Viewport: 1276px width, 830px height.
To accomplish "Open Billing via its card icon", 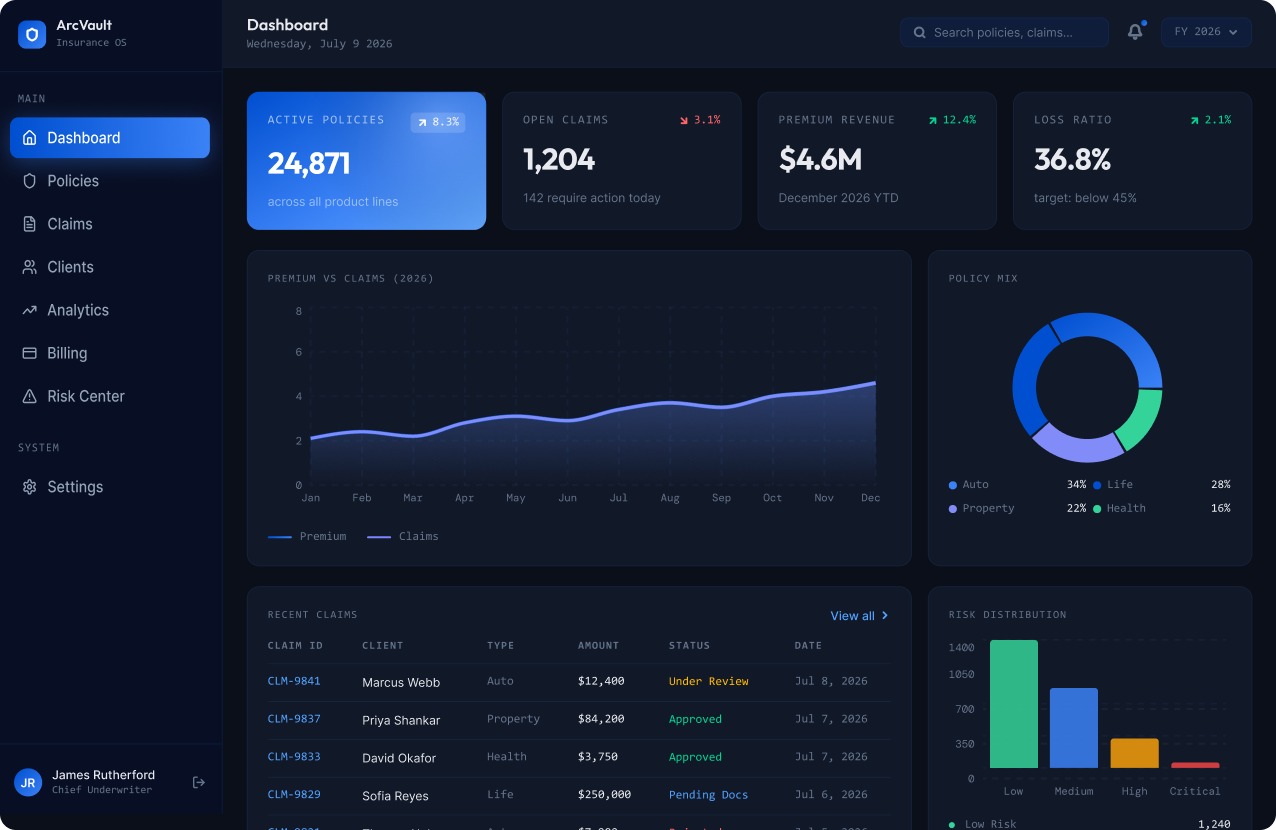I will coord(29,353).
